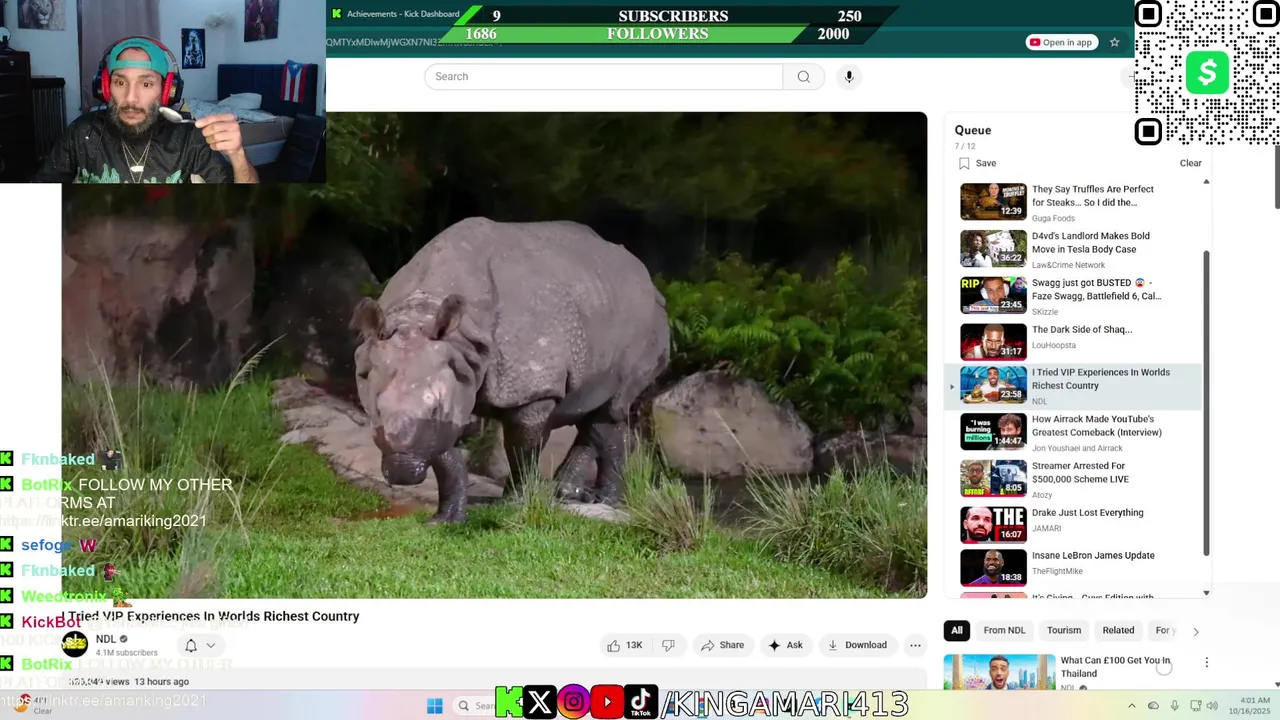The image size is (1280, 720).
Task: Click the Open in app button
Action: coord(1062,42)
